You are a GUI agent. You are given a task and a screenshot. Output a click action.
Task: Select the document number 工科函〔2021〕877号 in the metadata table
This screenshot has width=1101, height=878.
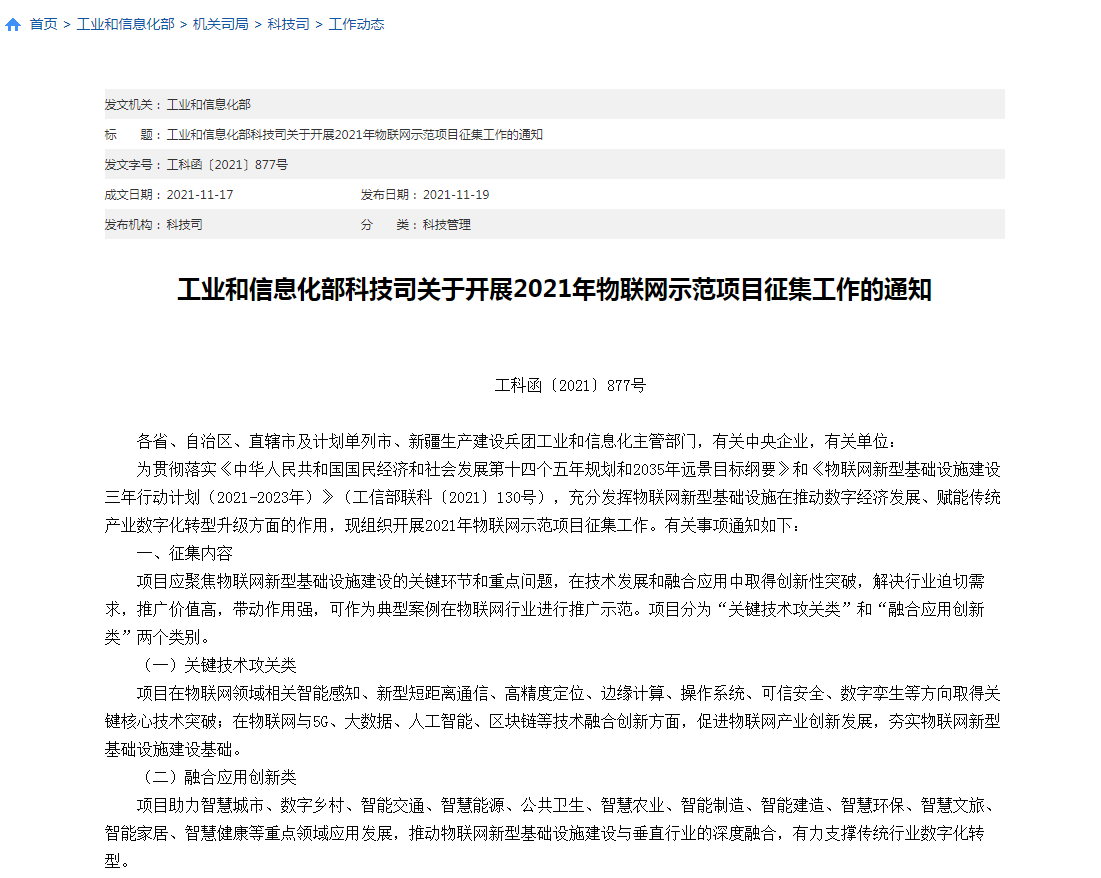227,165
